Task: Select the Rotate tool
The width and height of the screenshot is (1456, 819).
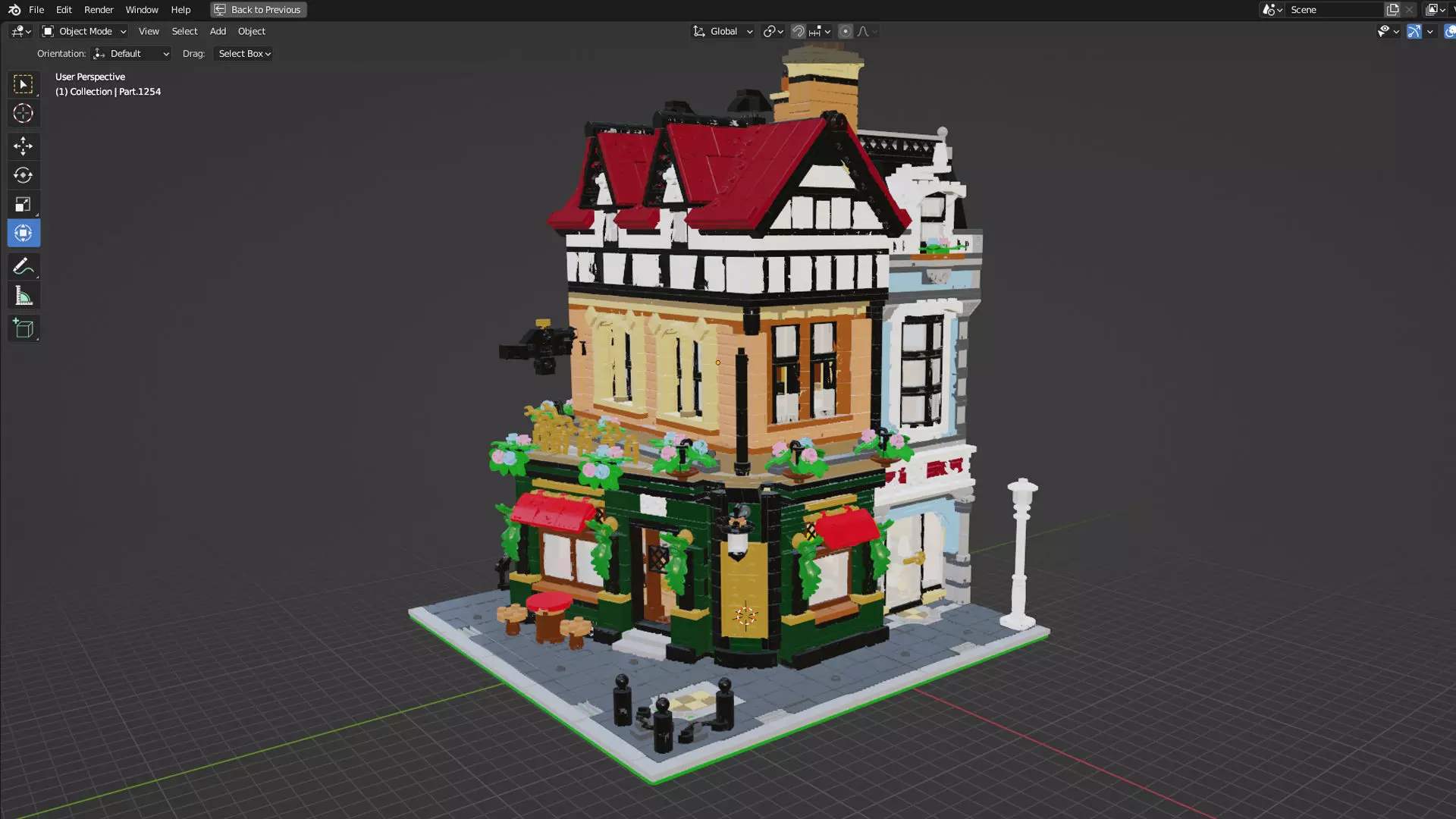Action: [24, 175]
